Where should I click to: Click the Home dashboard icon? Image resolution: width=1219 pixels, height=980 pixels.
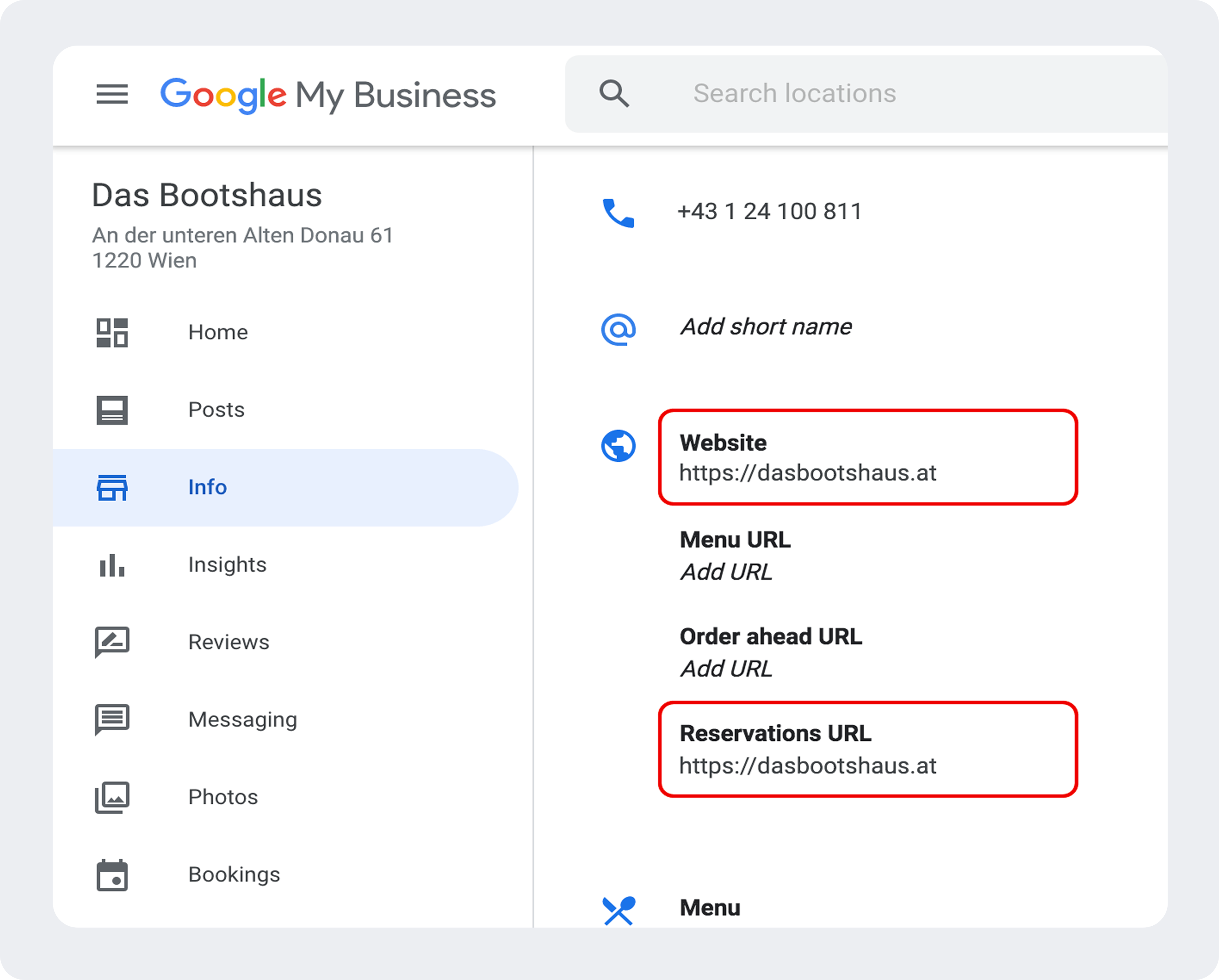[x=112, y=332]
